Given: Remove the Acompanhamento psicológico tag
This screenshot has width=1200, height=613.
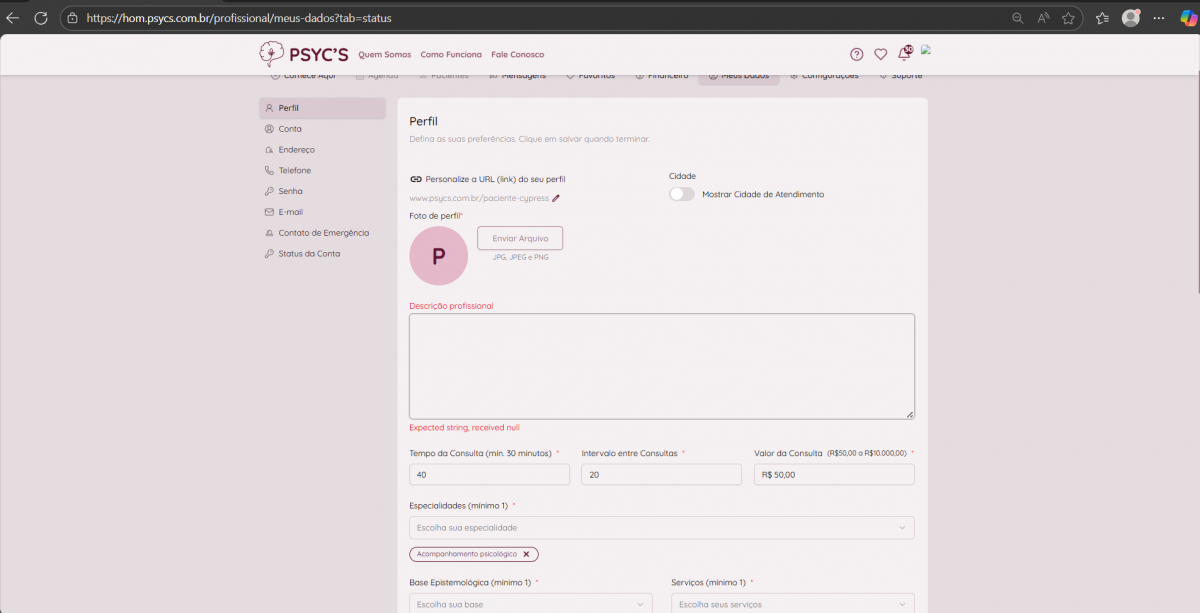Looking at the screenshot, I should [x=526, y=554].
